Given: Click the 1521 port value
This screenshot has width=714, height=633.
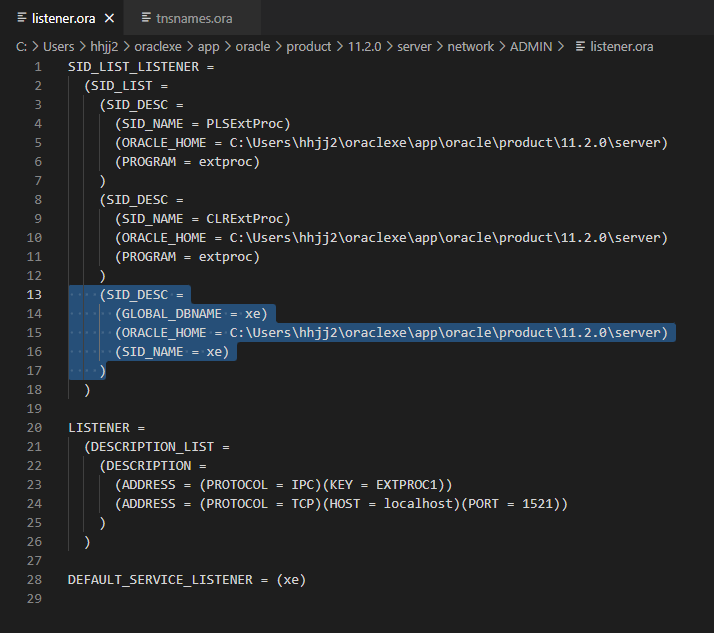Looking at the screenshot, I should (537, 504).
